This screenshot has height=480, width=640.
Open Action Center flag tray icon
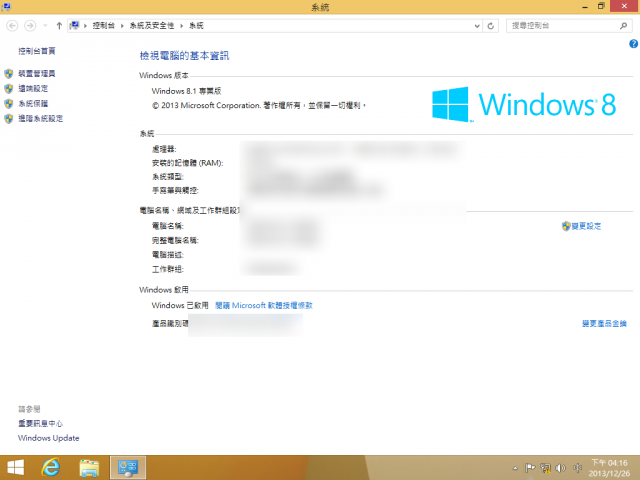coord(530,468)
